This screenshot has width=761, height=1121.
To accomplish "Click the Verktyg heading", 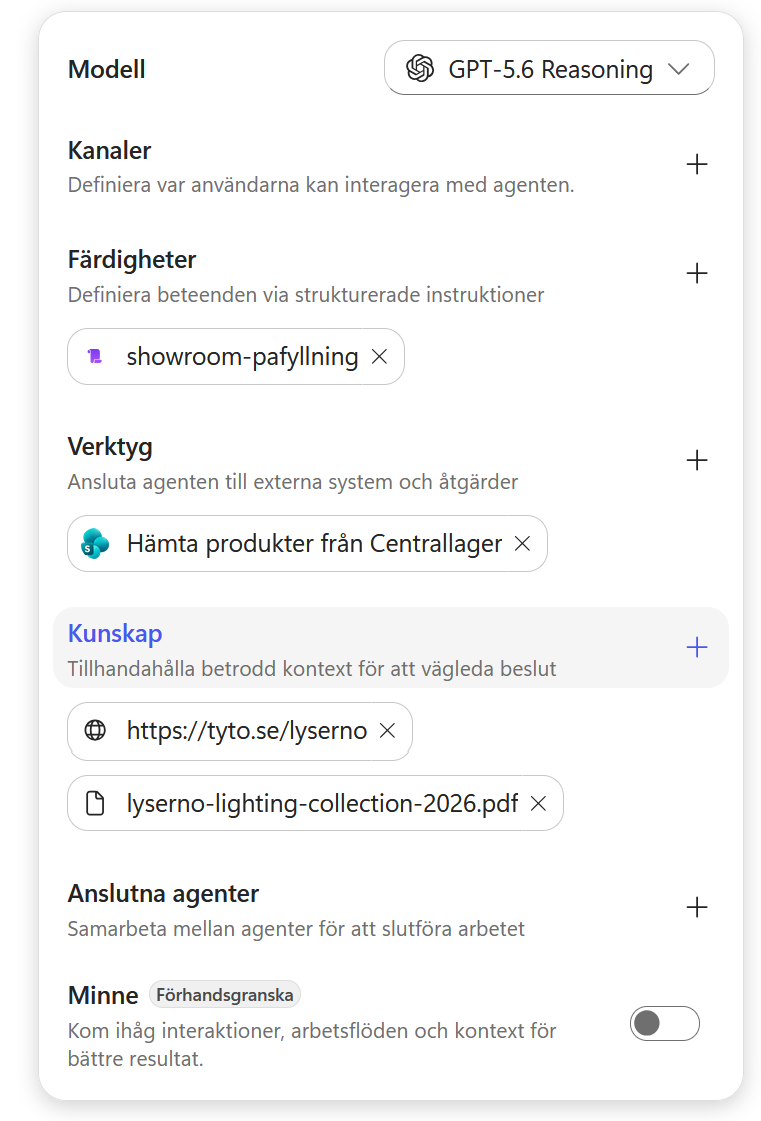I will (110, 447).
